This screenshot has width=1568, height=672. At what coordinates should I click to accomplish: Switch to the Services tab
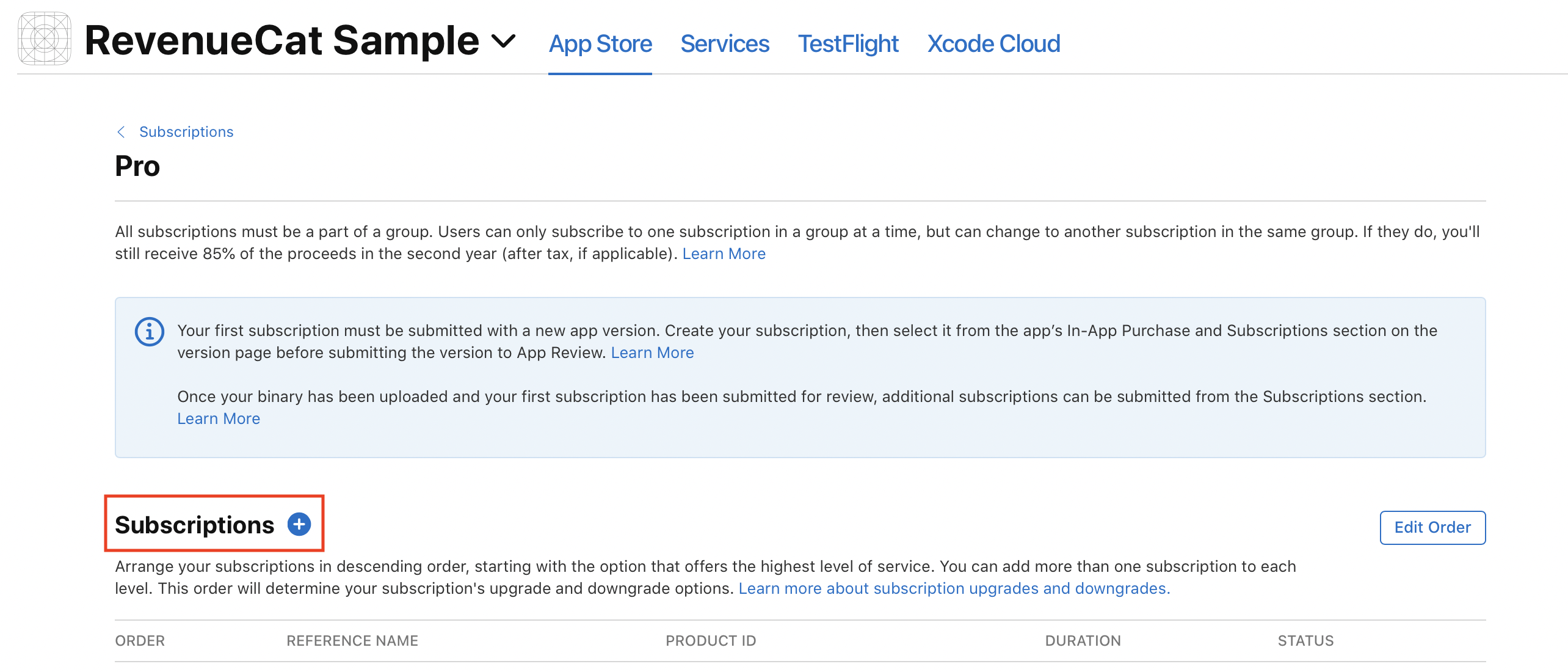coord(725,44)
